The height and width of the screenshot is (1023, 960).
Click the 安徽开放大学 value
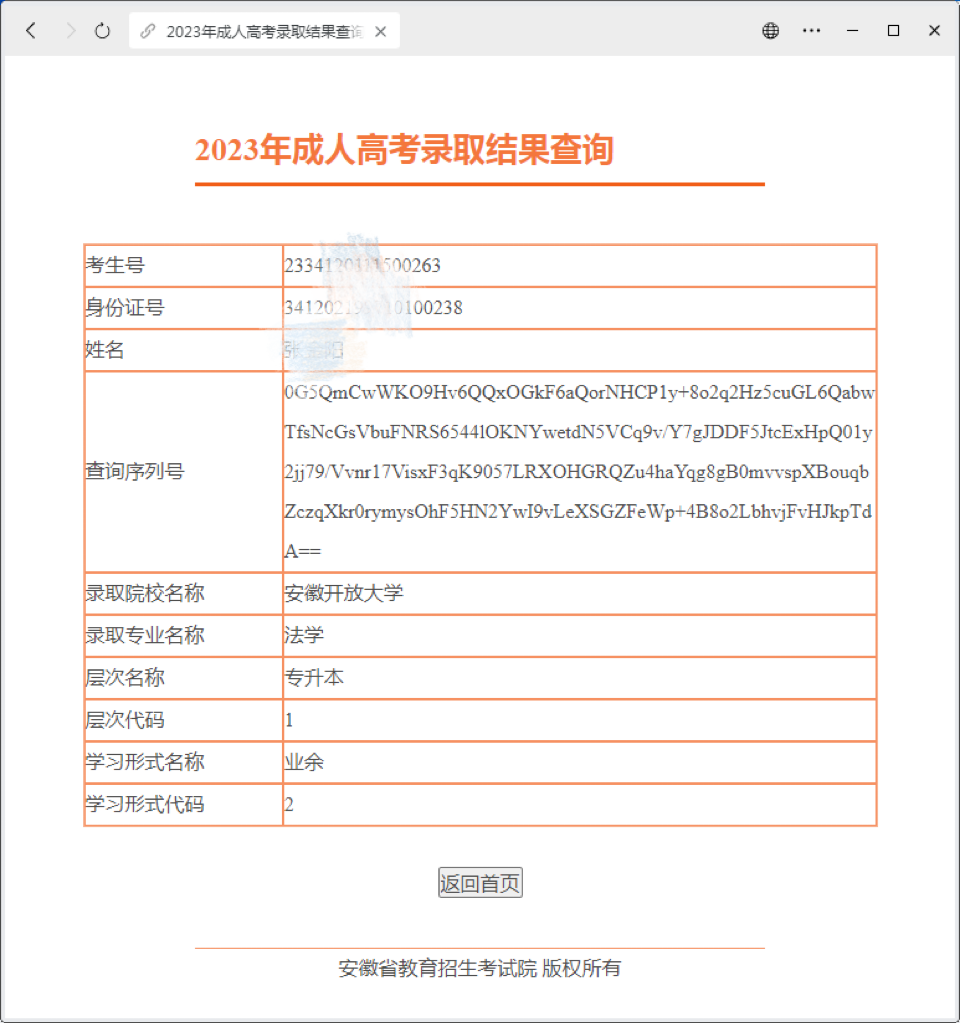click(x=344, y=594)
